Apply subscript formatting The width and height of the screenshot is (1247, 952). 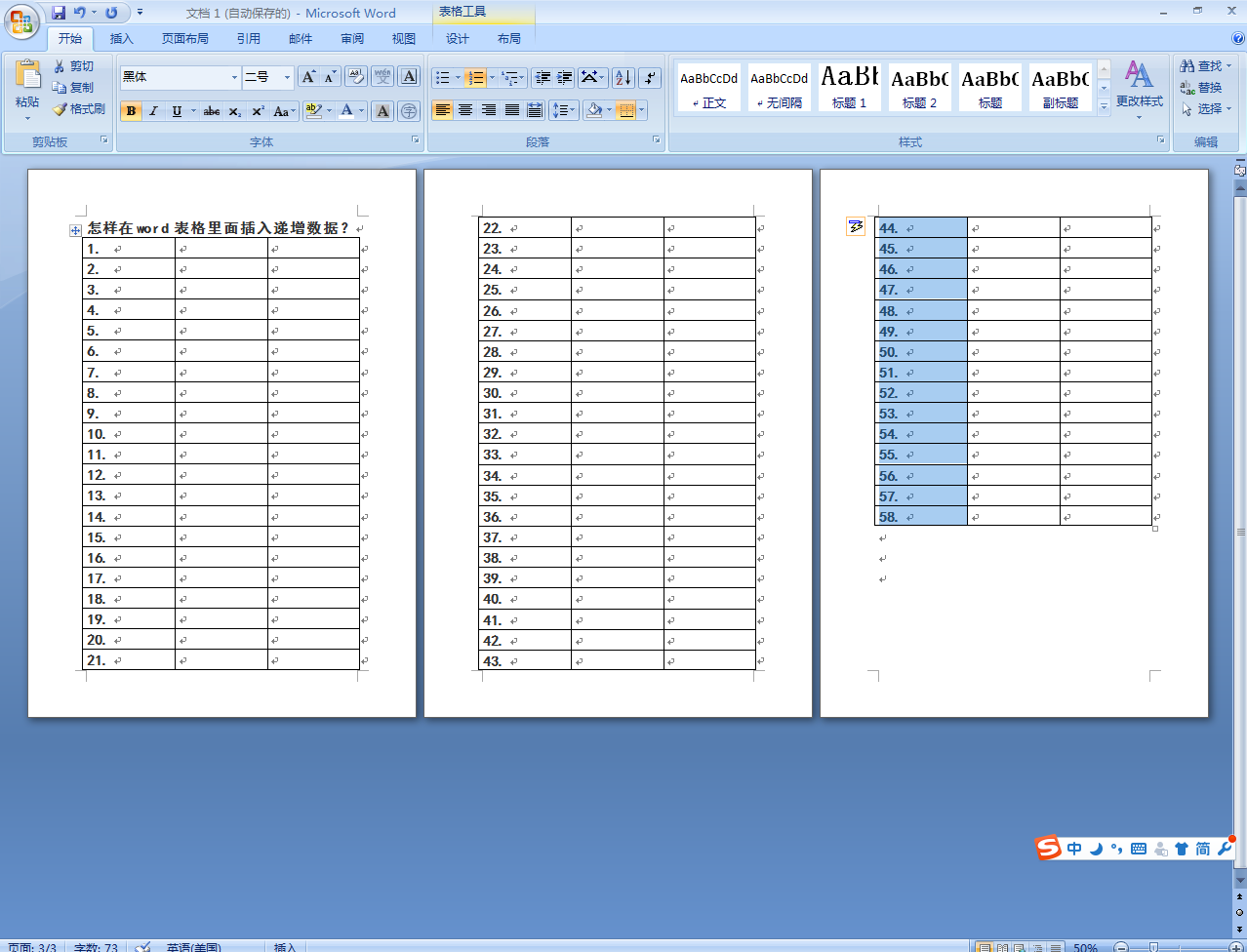pos(235,111)
